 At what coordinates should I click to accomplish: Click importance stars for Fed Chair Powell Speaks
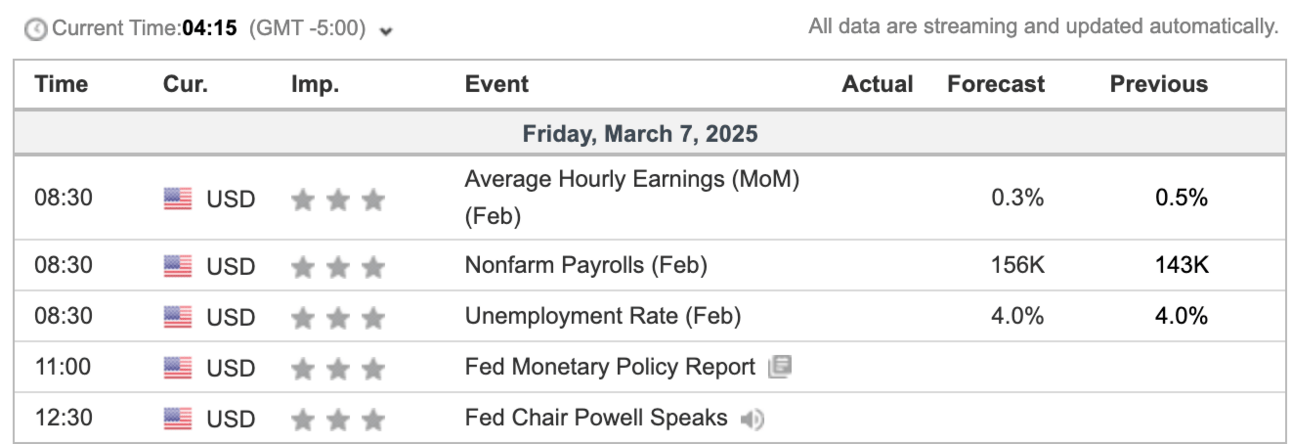coord(338,419)
